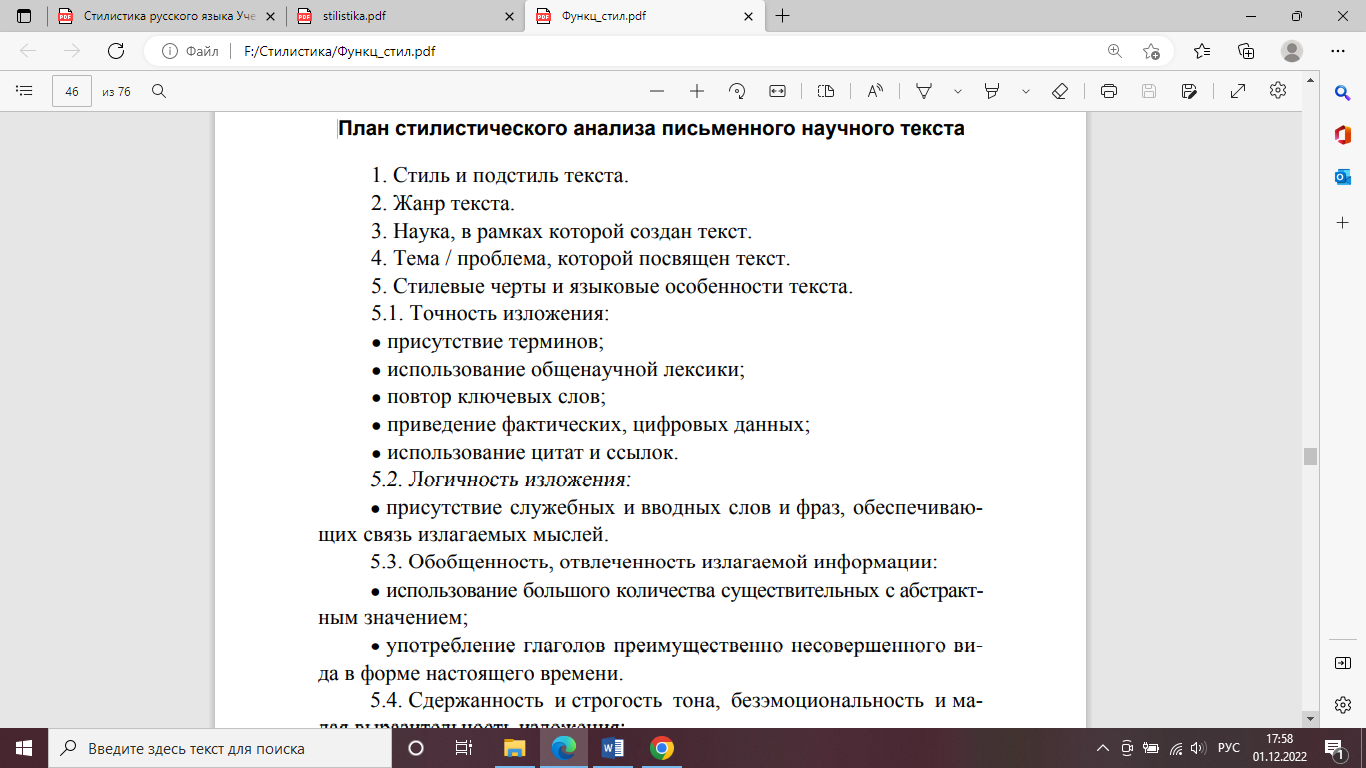The image size is (1366, 768).
Task: Zoom in the PDF with plus button
Action: click(697, 91)
